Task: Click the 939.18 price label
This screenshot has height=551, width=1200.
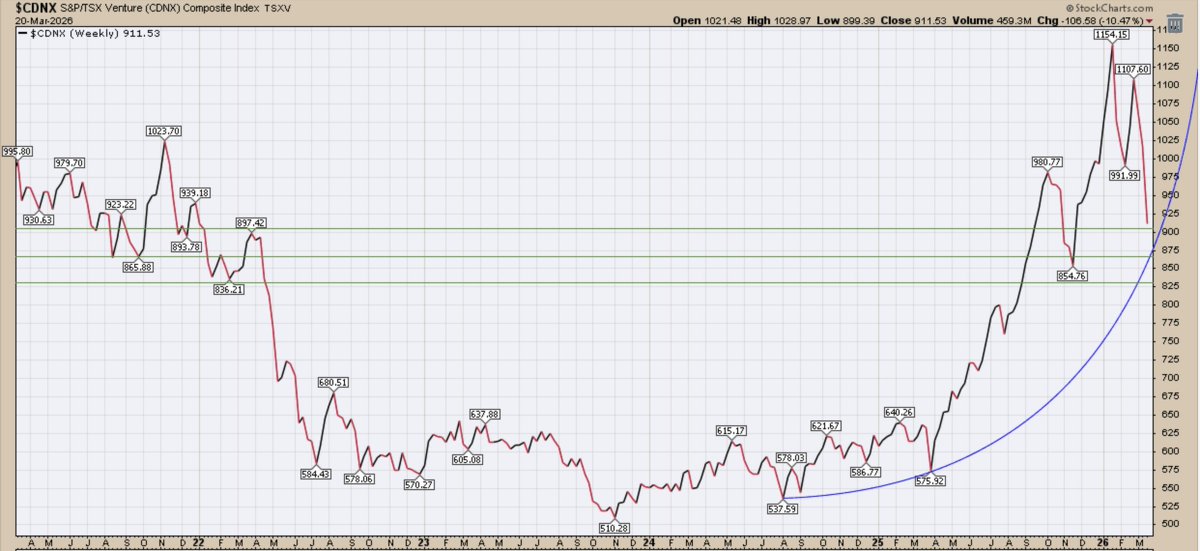Action: [195, 193]
